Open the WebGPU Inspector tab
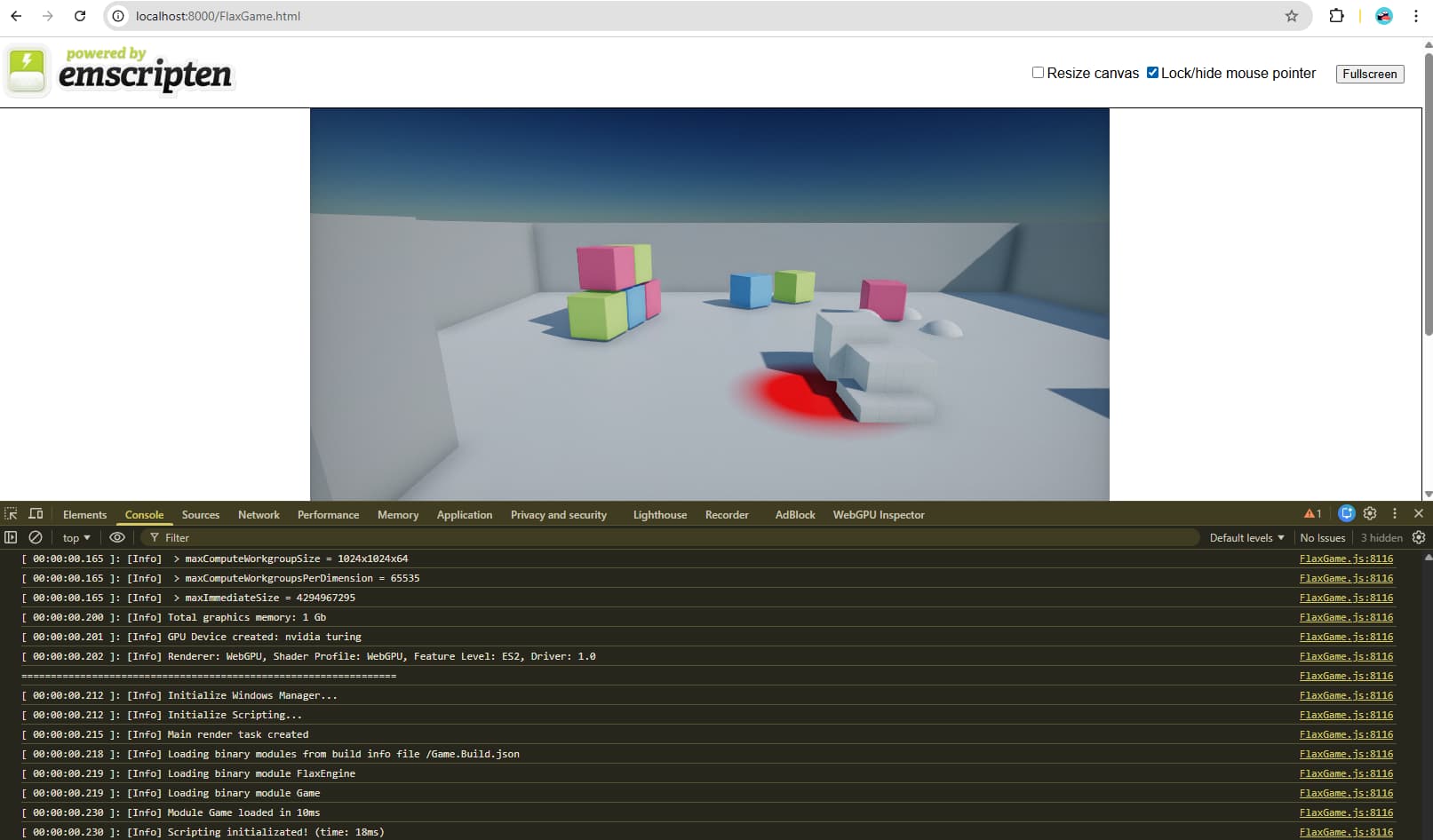The width and height of the screenshot is (1433, 840). point(878,515)
